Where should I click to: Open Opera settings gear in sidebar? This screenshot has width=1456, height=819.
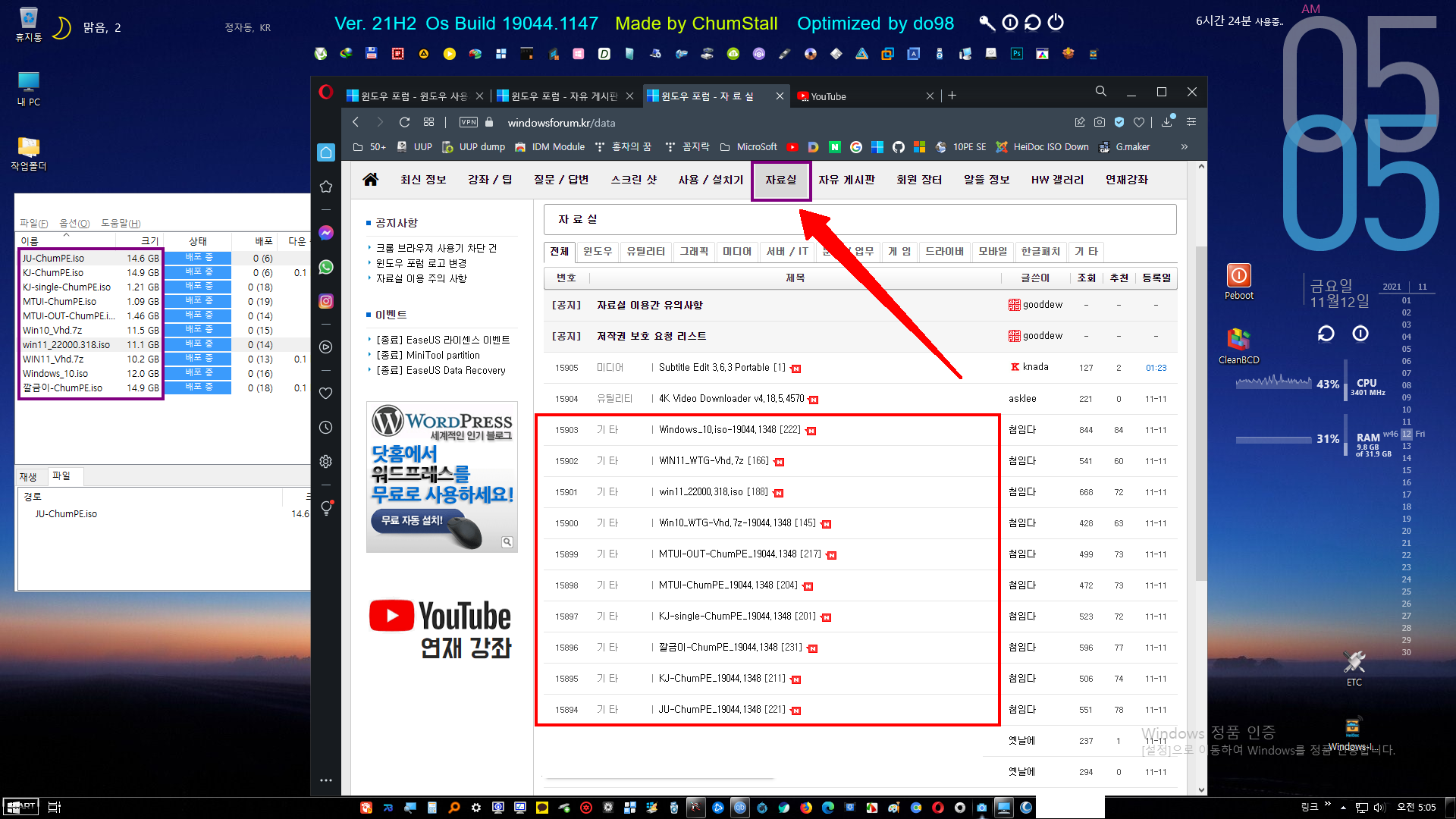(326, 461)
